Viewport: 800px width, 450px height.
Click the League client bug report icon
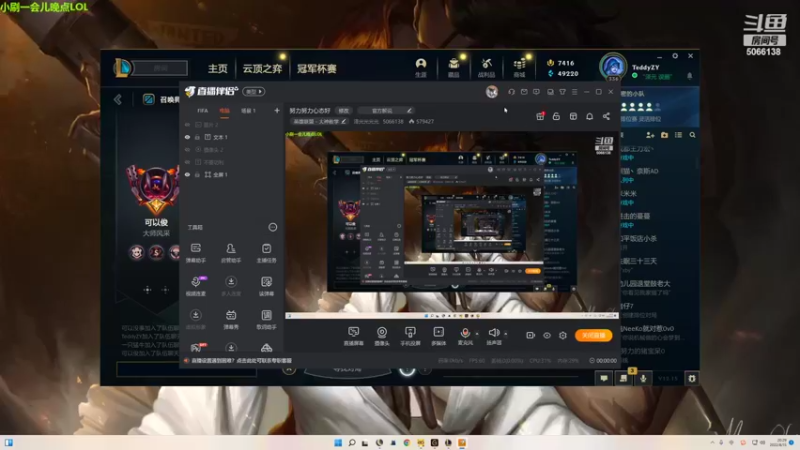[692, 378]
